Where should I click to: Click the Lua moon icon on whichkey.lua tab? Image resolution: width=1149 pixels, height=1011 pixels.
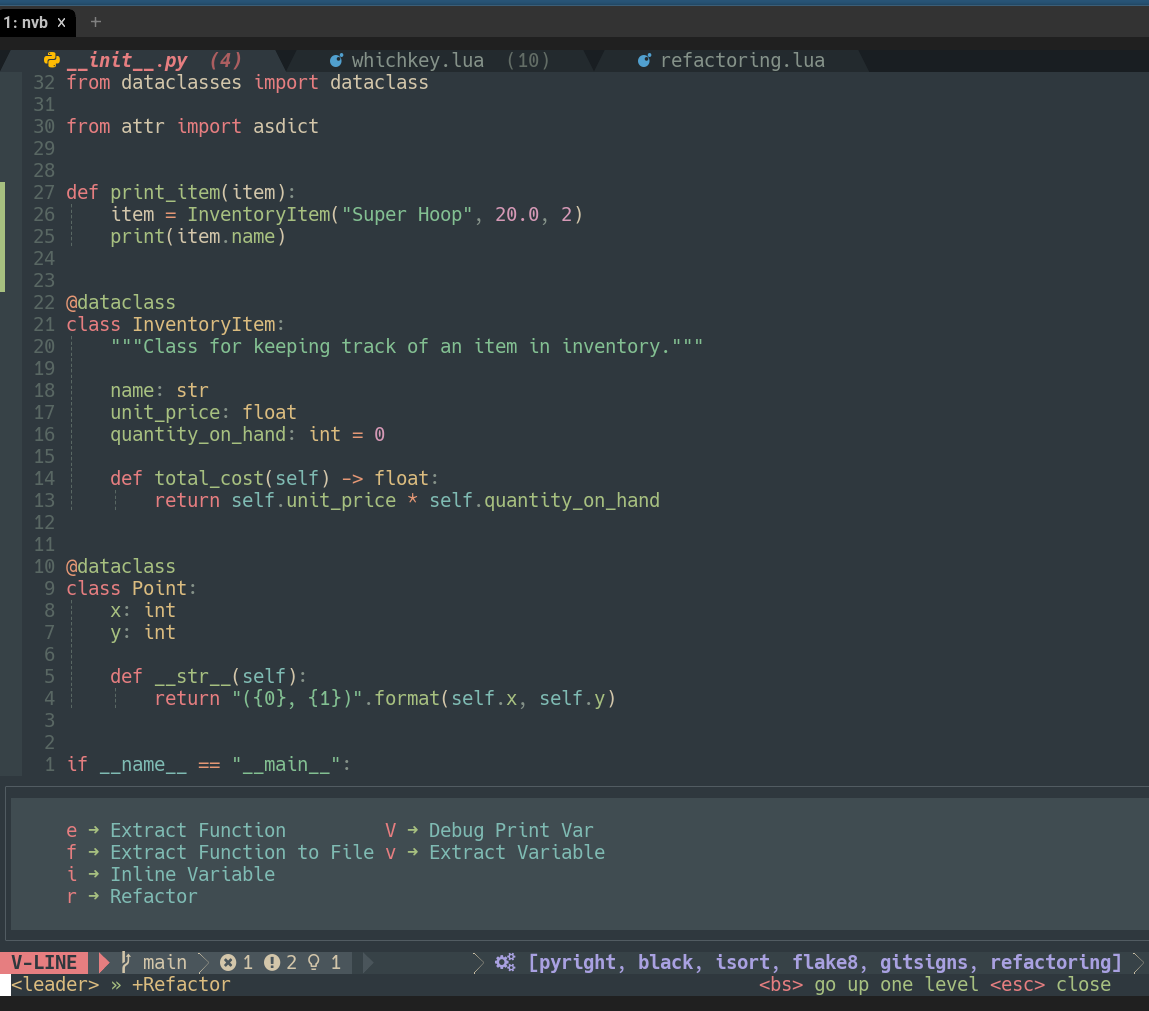pyautogui.click(x=336, y=60)
